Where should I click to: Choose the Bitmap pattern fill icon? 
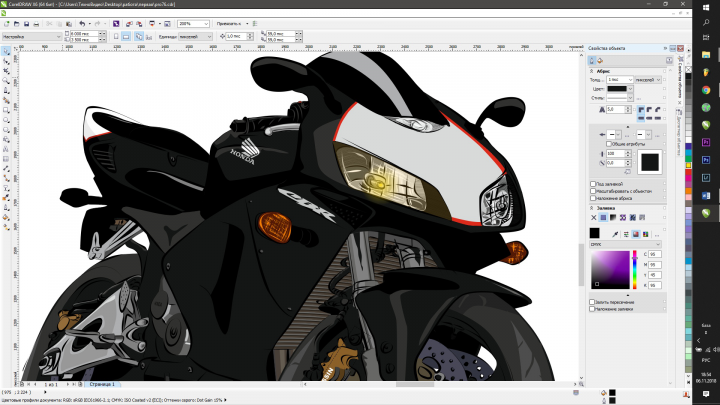[x=632, y=218]
